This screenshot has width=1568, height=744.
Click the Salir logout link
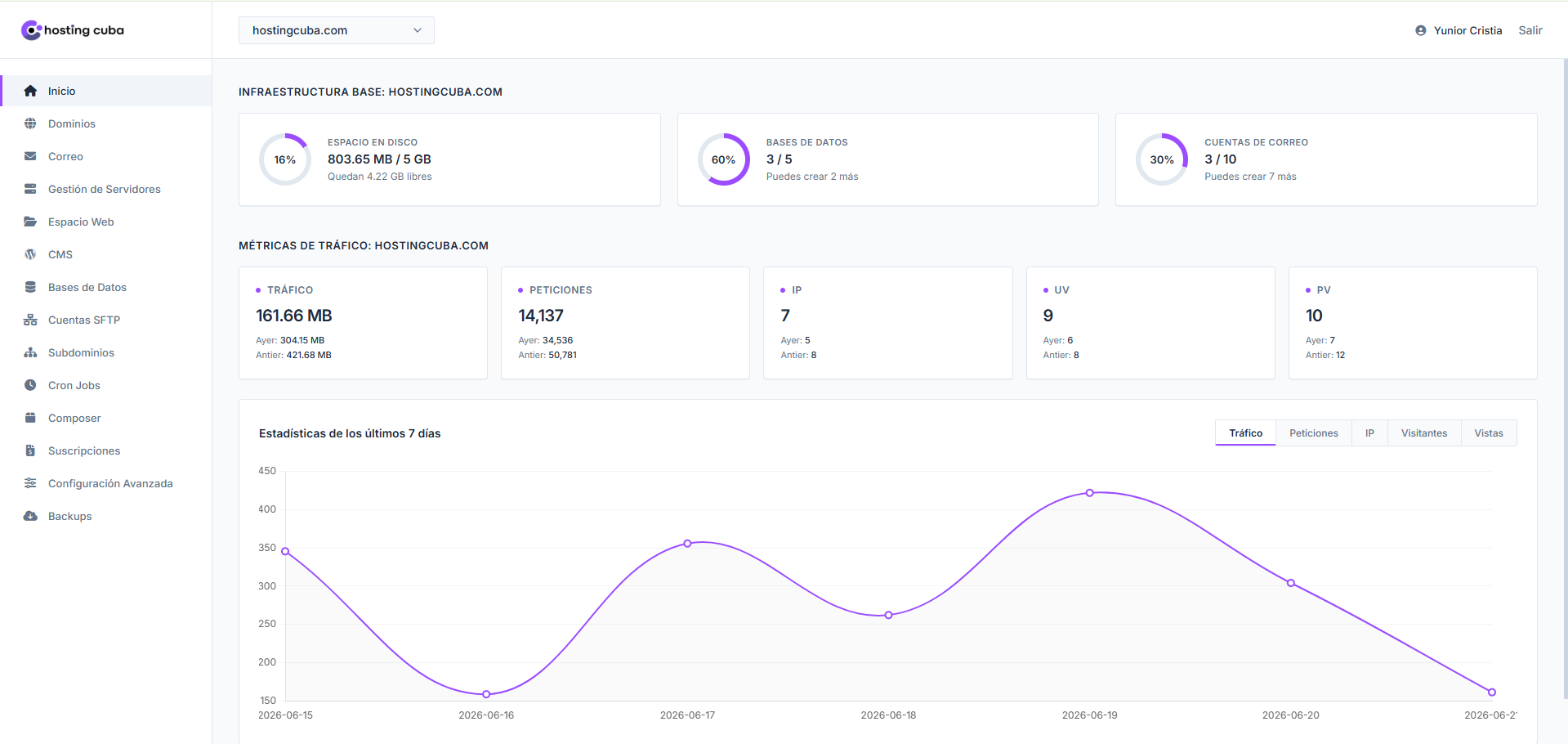[x=1530, y=30]
